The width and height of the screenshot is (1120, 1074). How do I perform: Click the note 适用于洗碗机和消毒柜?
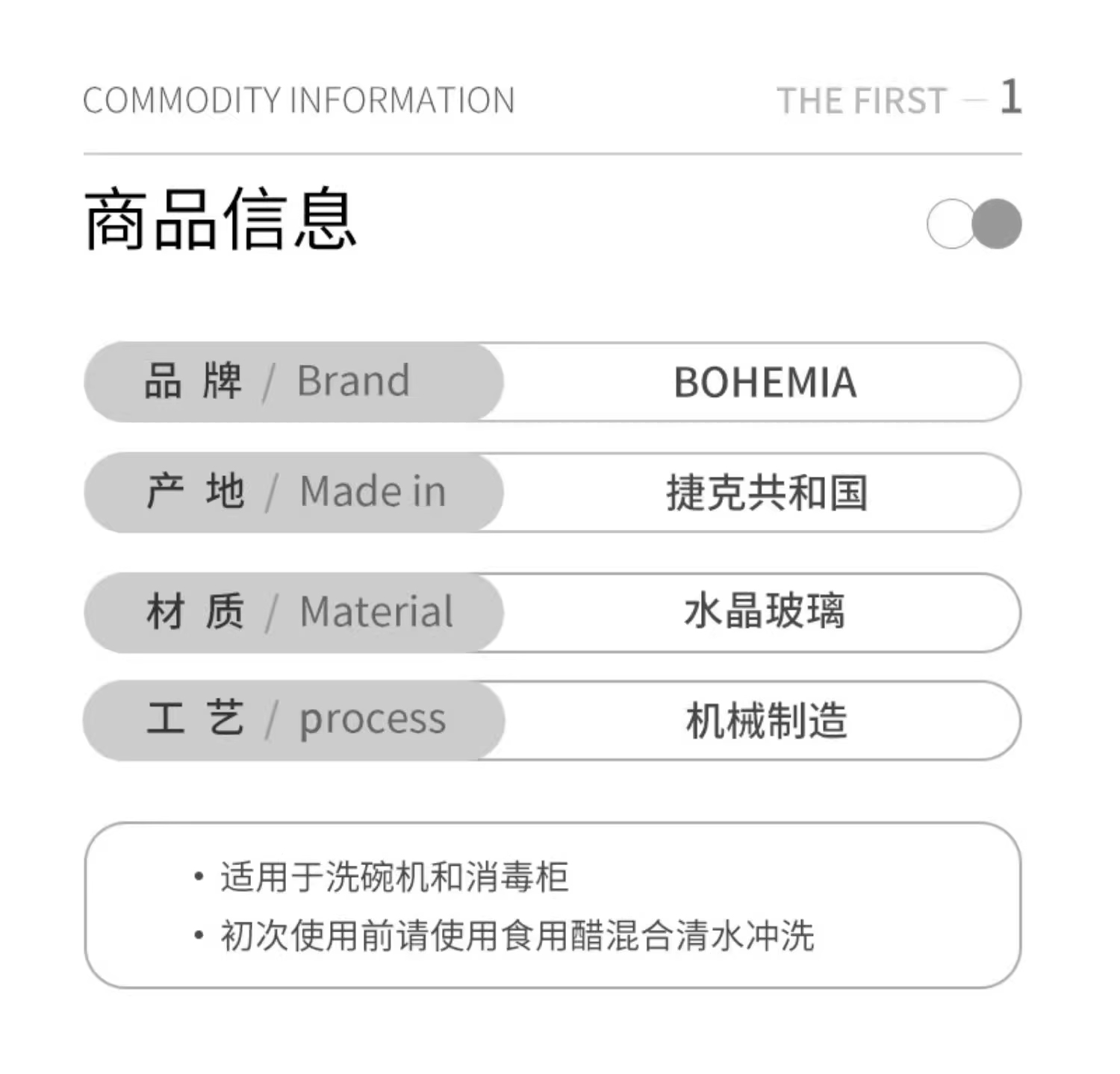tap(393, 877)
